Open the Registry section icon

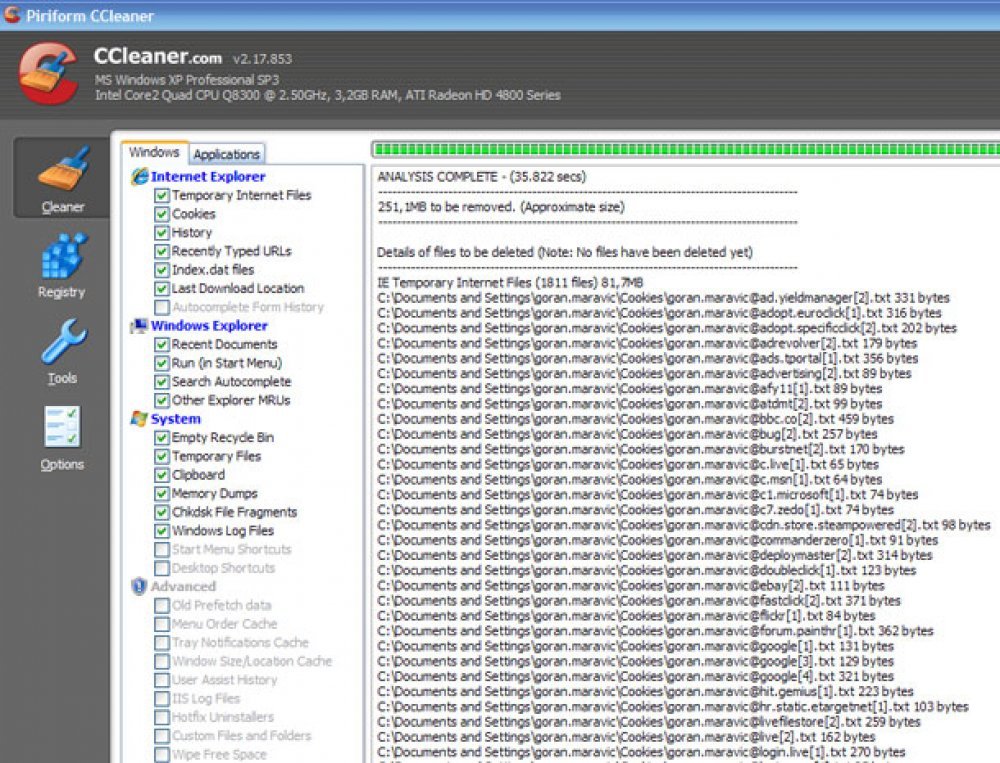(63, 255)
